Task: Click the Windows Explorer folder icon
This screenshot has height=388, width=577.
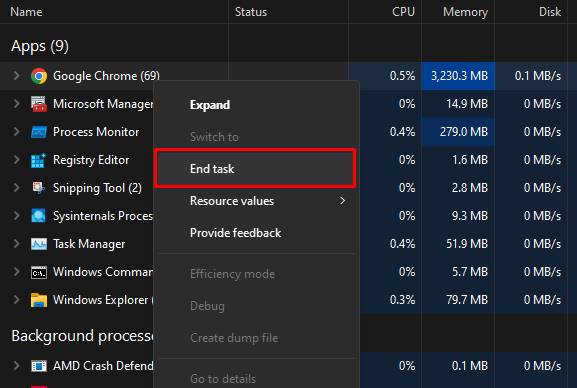Action: pos(39,300)
